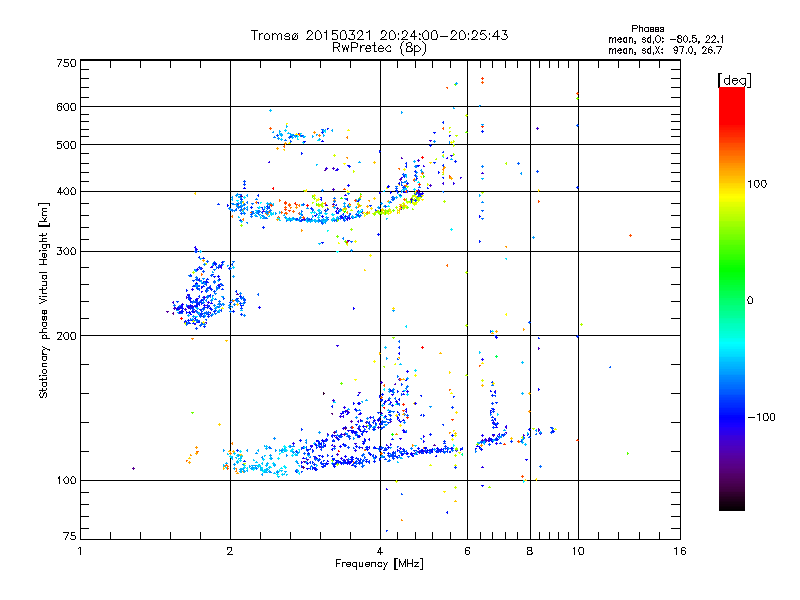Click the "10" frequency axis tick label
The image size is (800, 600).
point(578,551)
